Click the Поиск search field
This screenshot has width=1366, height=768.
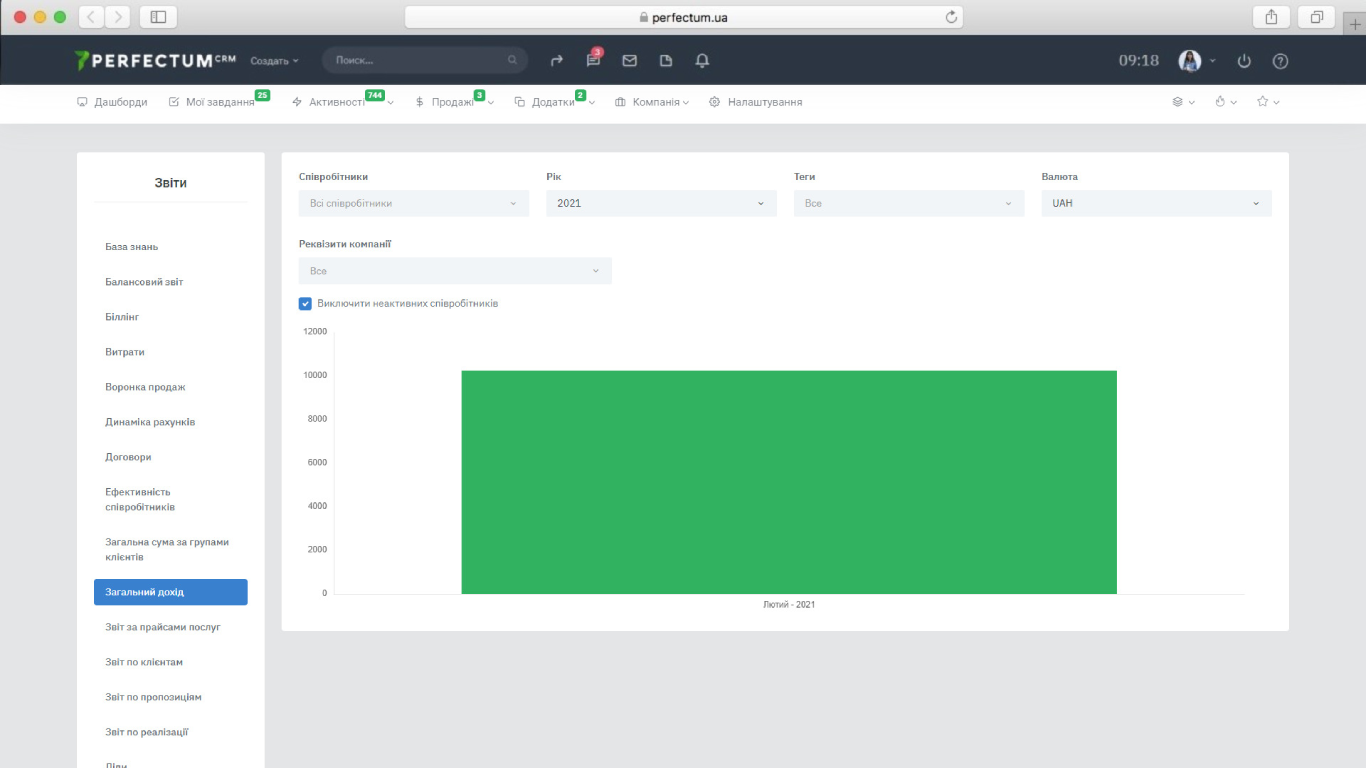coord(418,60)
